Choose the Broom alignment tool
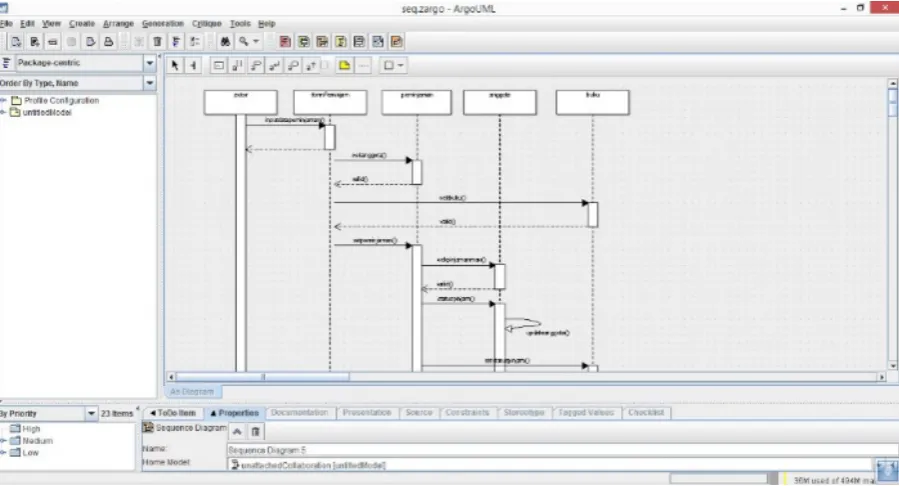Viewport: 899px width, 486px height. [193, 65]
